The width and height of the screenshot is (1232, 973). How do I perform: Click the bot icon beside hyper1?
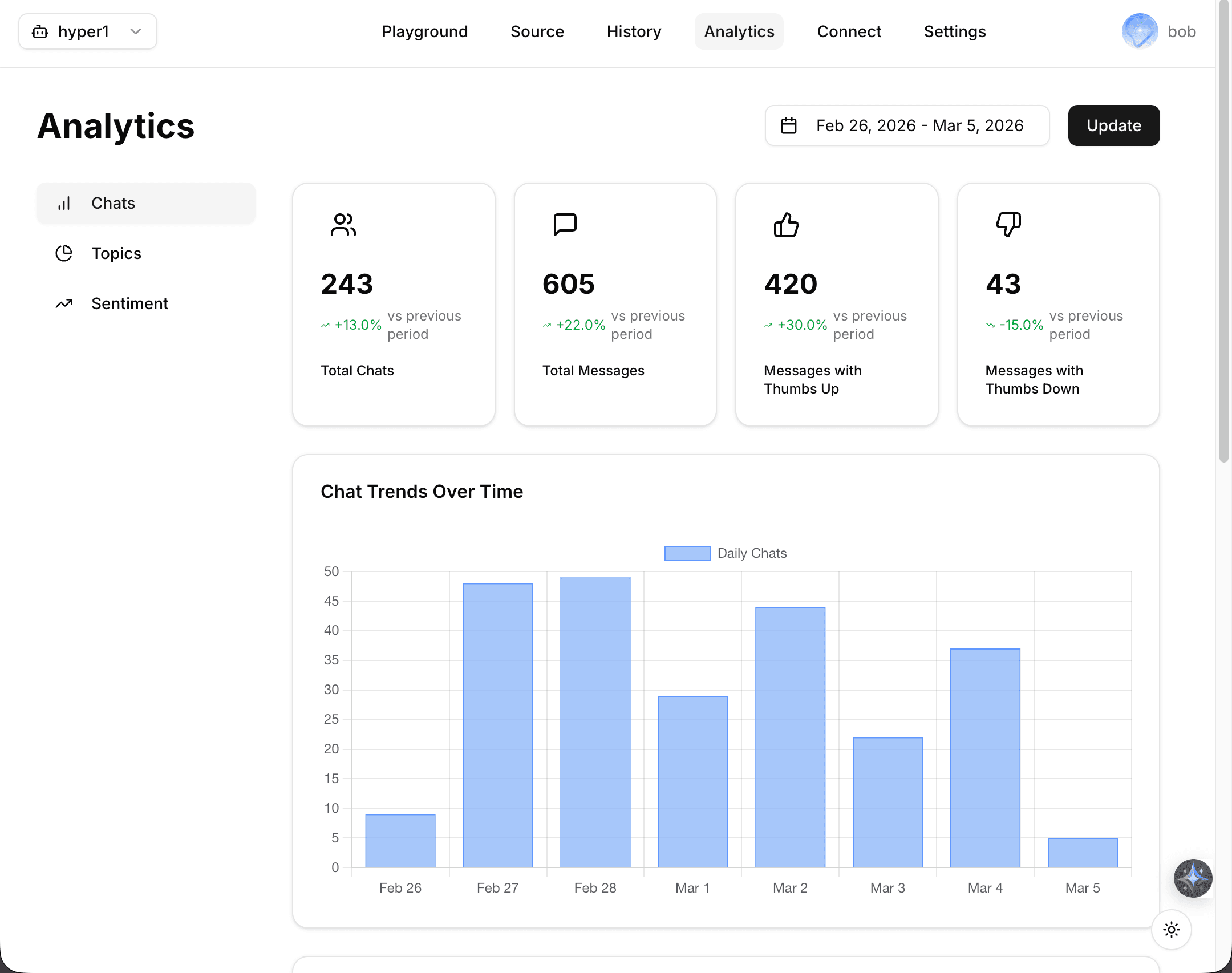(x=40, y=31)
